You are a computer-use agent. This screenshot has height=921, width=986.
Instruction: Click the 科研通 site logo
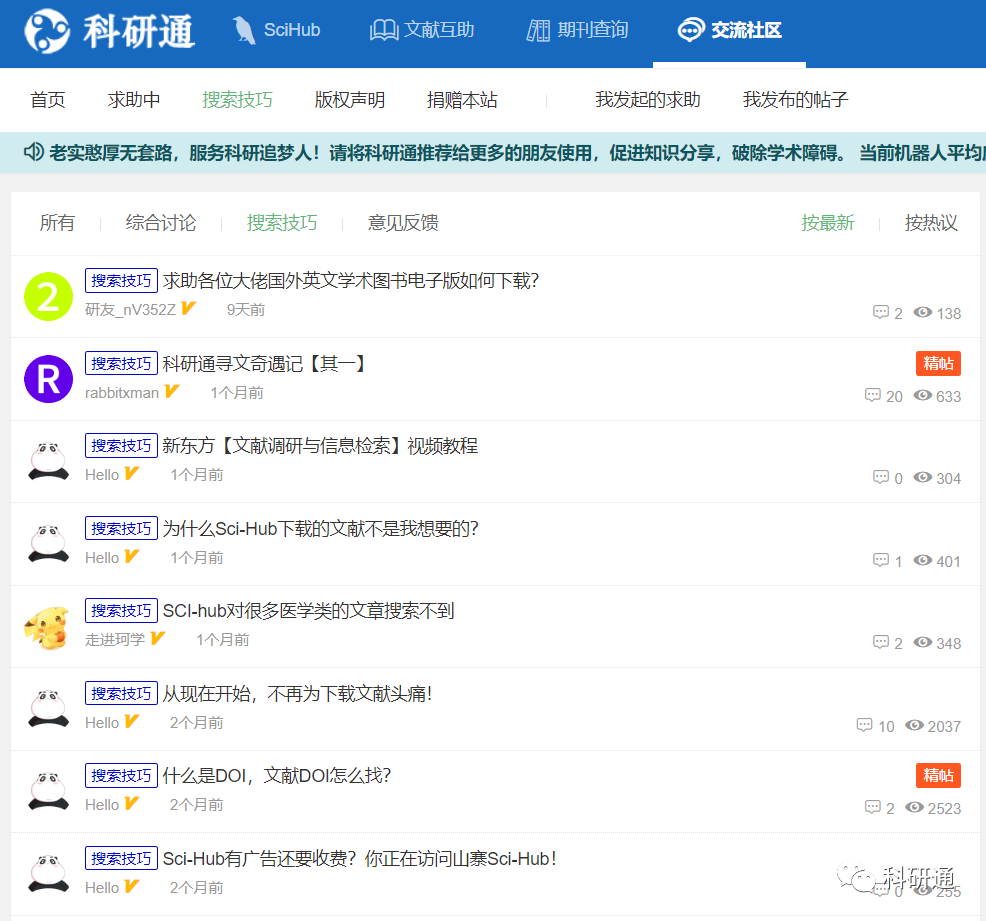[109, 31]
